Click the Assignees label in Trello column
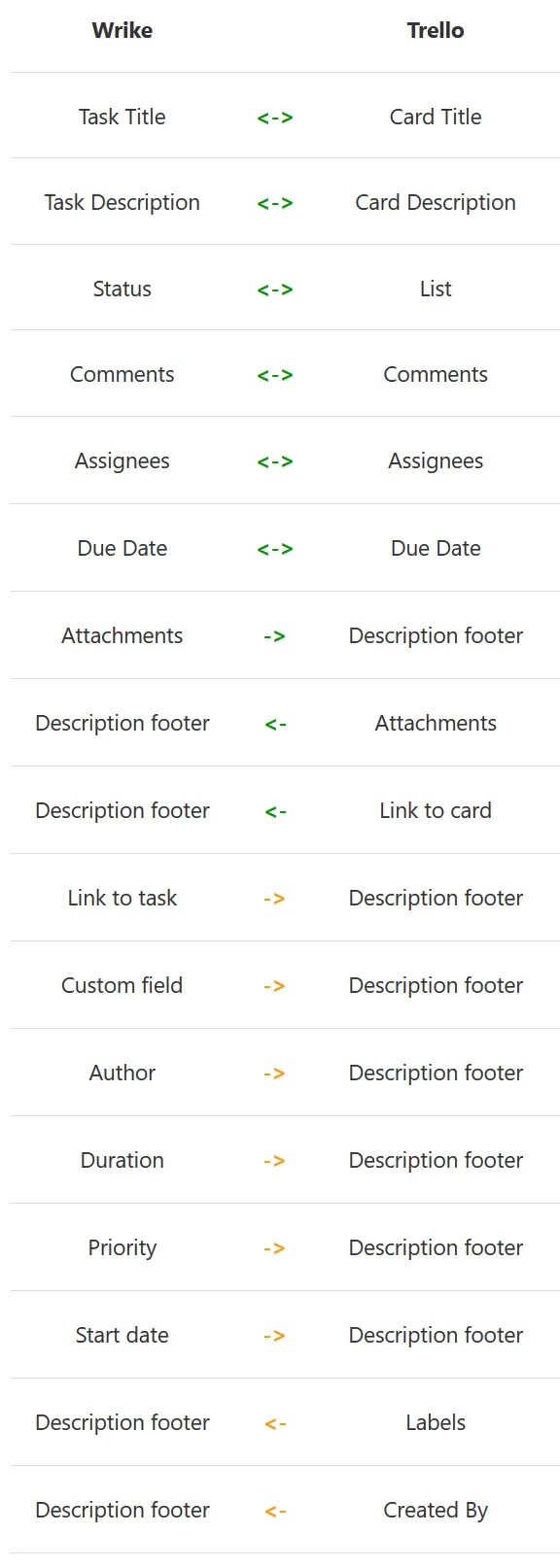Viewport: 560px width, 1568px height. pyautogui.click(x=435, y=461)
